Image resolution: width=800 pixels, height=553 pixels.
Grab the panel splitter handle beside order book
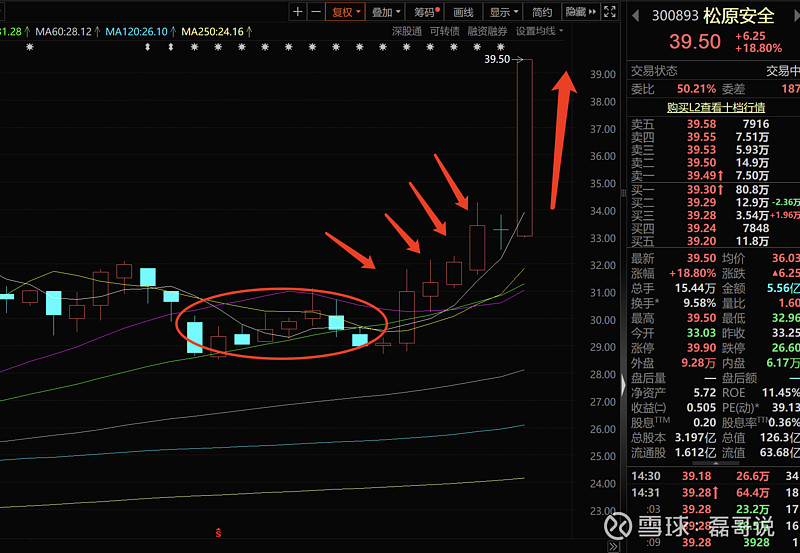(623, 193)
